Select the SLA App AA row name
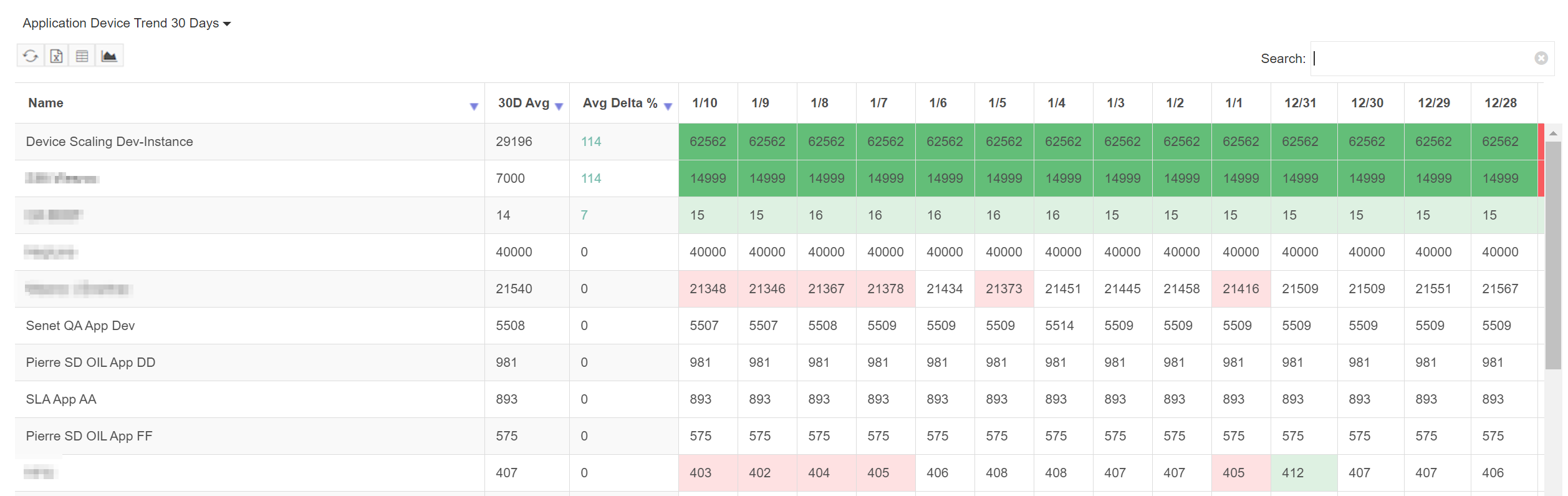 pyautogui.click(x=61, y=399)
